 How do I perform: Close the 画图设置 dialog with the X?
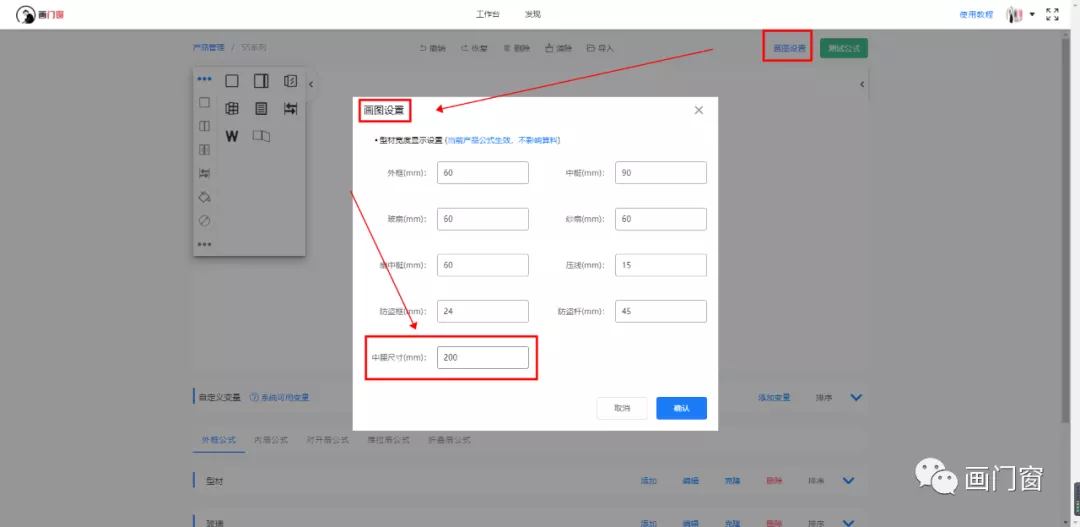click(x=699, y=110)
